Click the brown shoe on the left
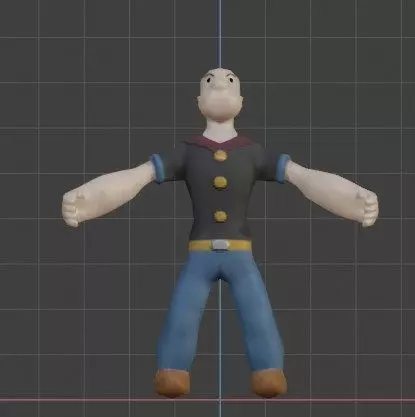The height and width of the screenshot is (417, 415). [x=172, y=383]
